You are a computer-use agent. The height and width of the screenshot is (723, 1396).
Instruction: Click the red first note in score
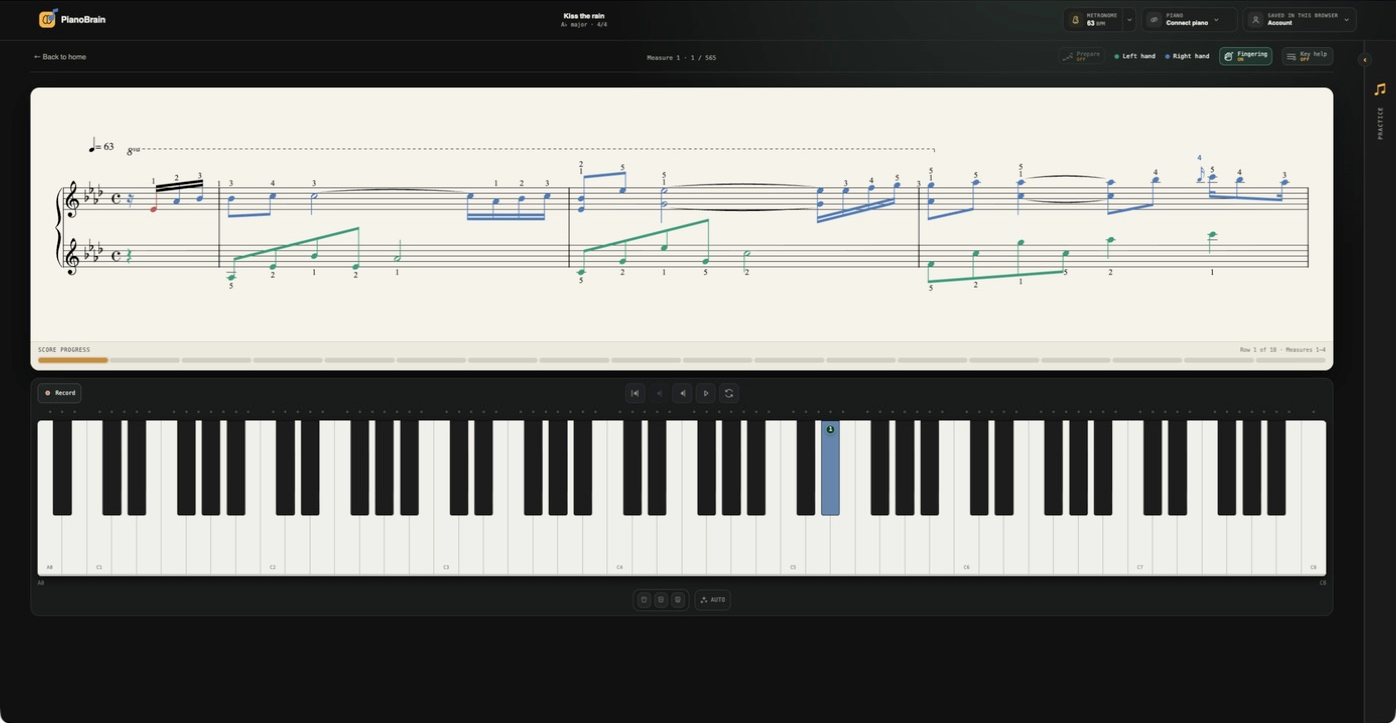point(153,209)
